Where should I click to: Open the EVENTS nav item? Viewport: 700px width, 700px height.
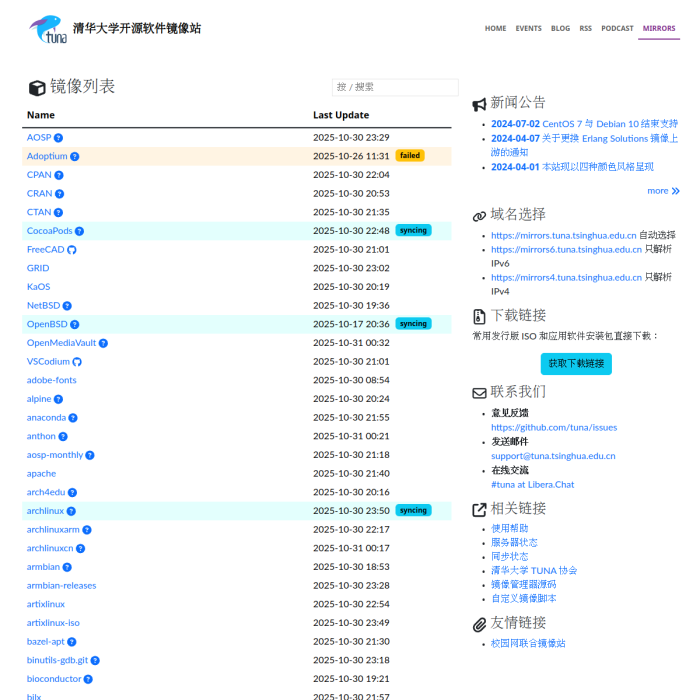click(529, 29)
